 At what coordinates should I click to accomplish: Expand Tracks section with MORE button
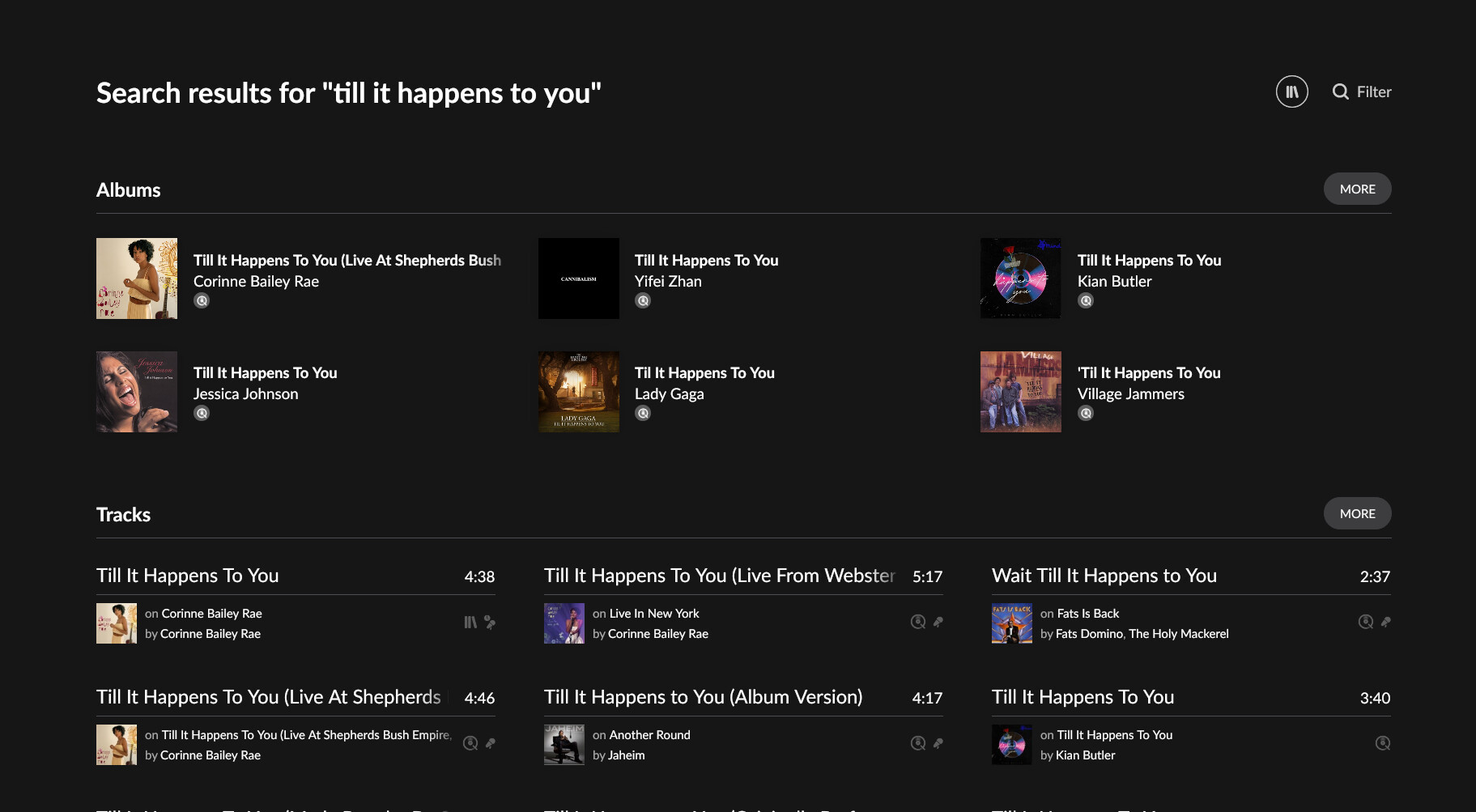point(1357,513)
